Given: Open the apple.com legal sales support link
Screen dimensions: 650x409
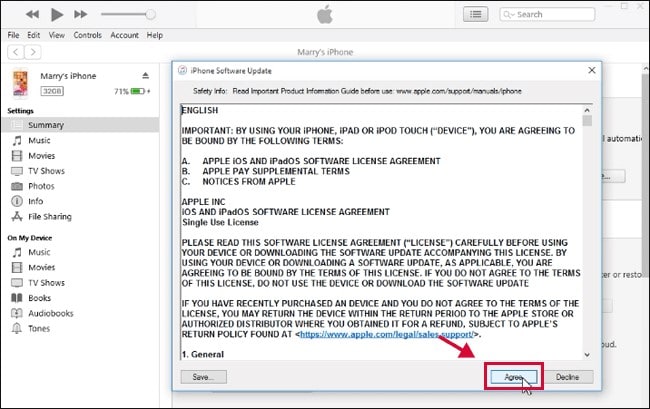Looking at the screenshot, I should (x=386, y=334).
